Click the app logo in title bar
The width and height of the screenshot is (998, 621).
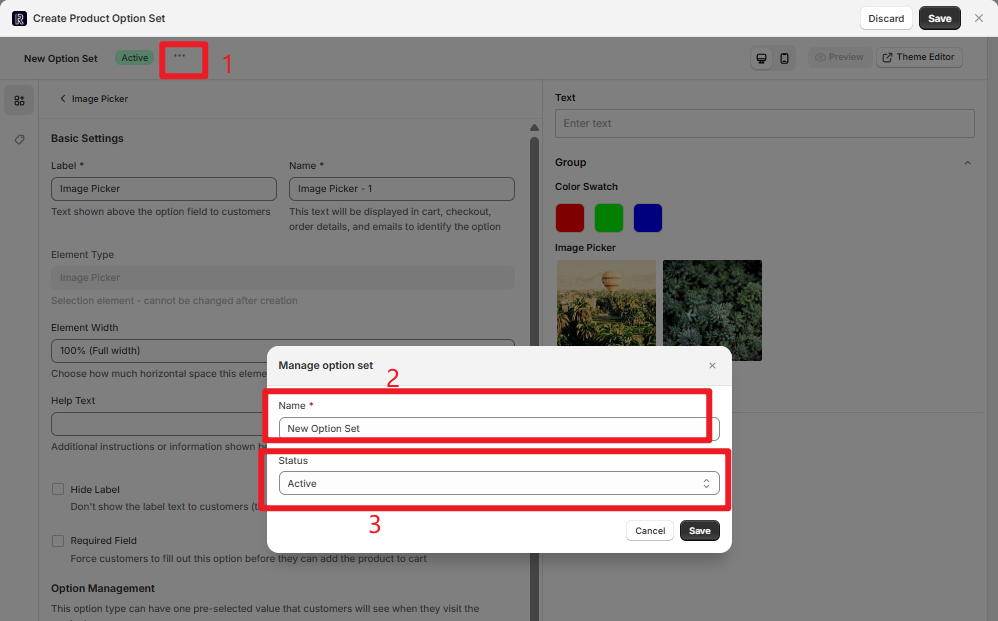(19, 18)
